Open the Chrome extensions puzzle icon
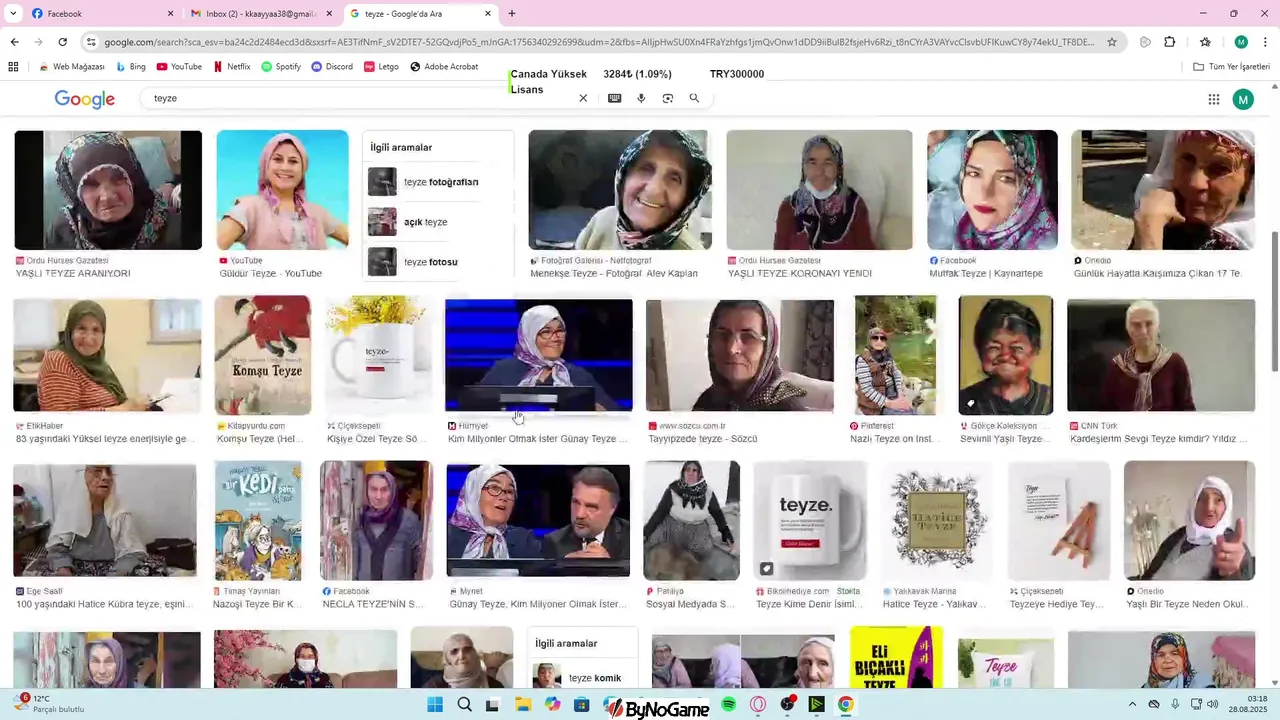 point(1170,42)
